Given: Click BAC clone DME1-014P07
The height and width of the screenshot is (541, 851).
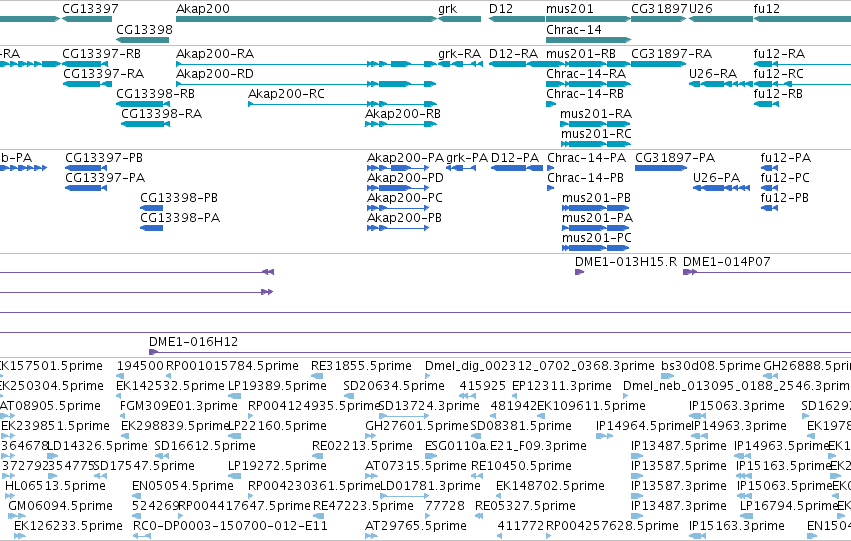Looking at the screenshot, I should [767, 272].
